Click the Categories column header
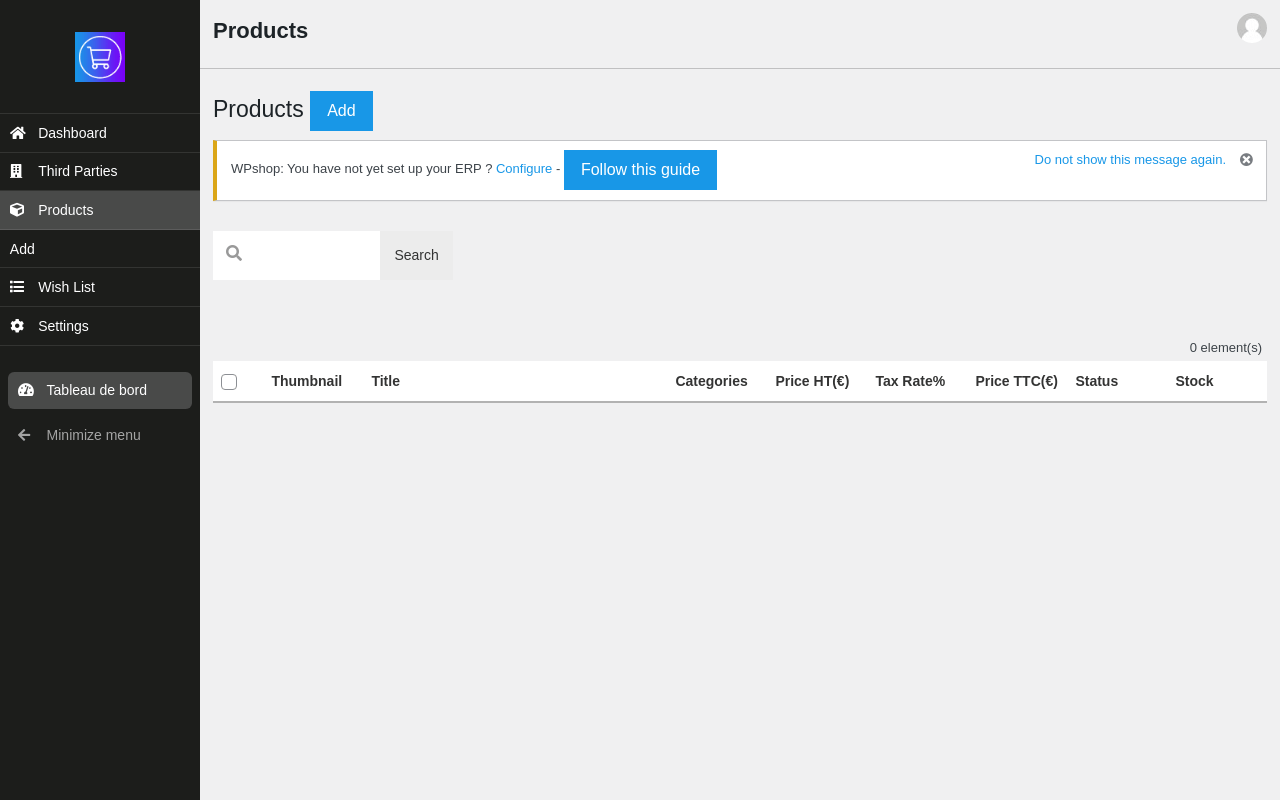 [711, 381]
